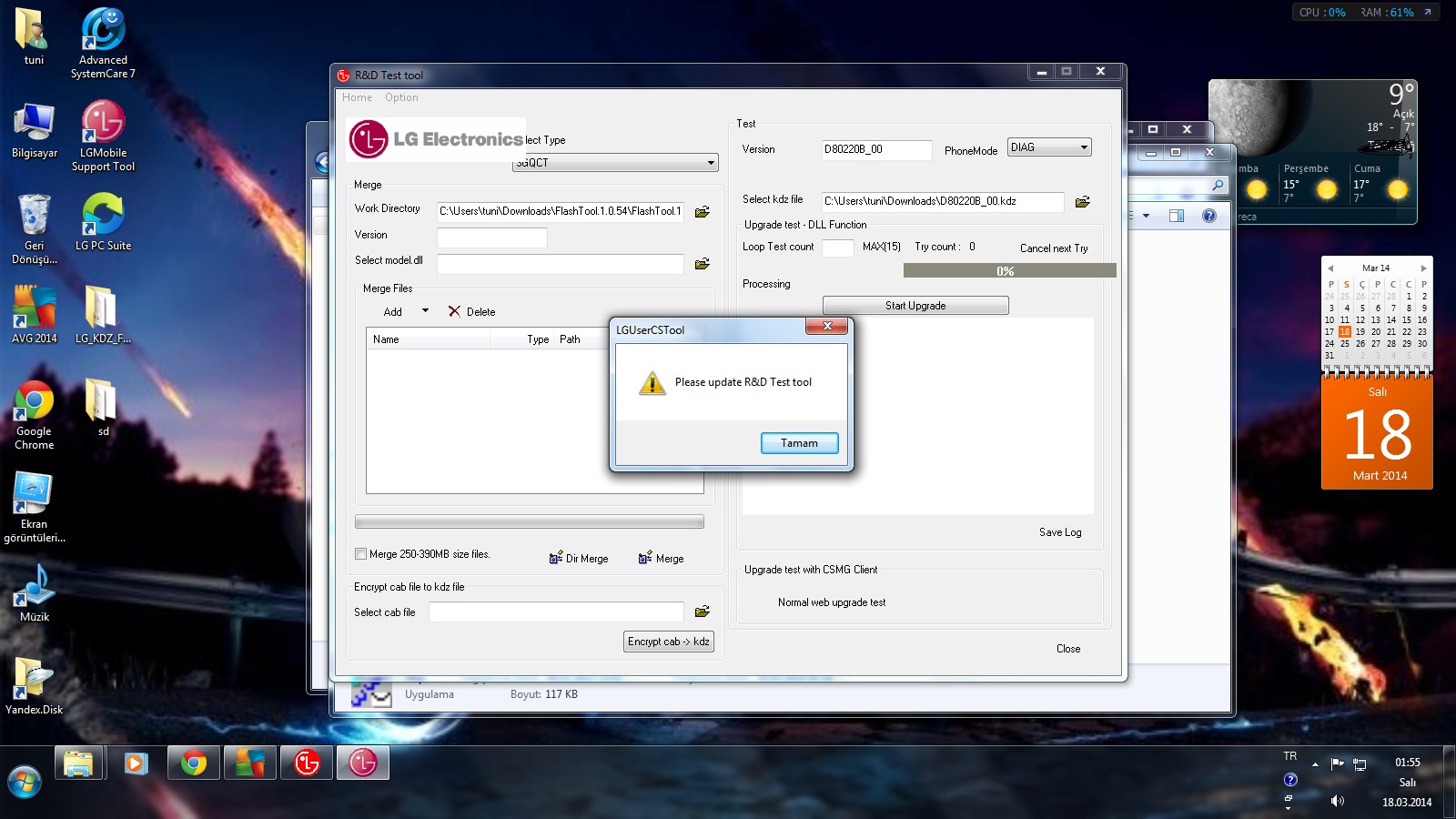Click the Loop Test count field
1456x819 pixels.
pos(837,248)
